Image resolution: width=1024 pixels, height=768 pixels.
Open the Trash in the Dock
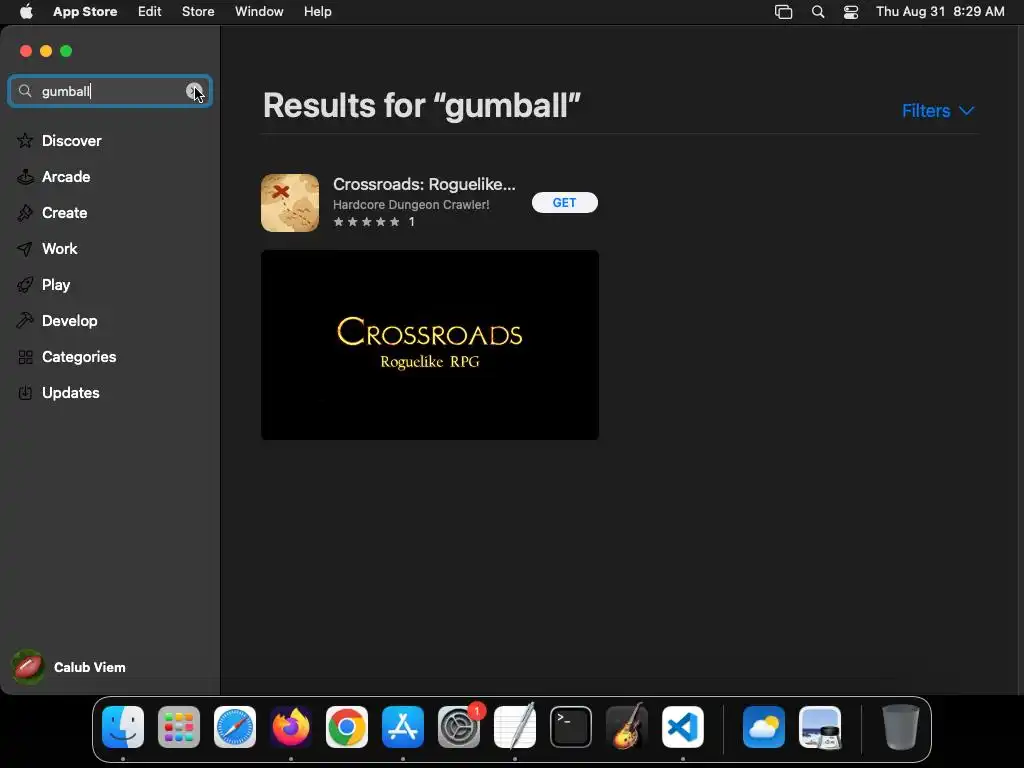click(901, 727)
